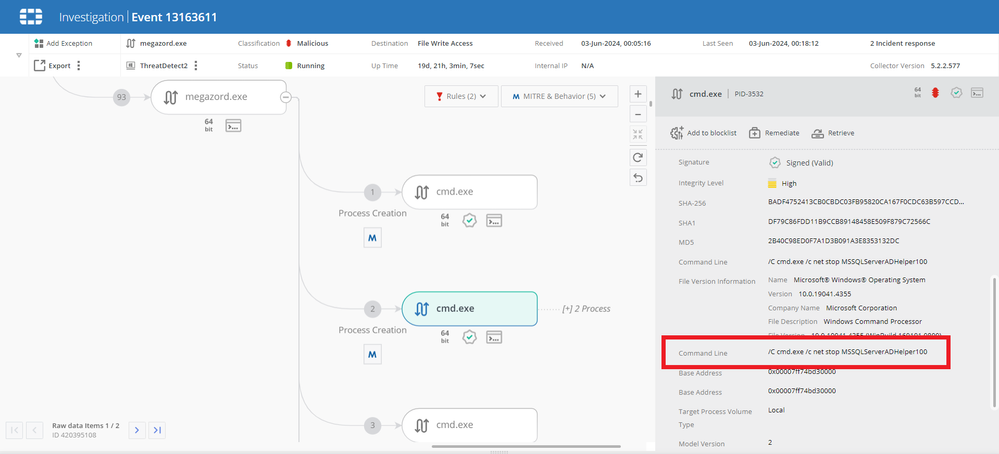Expand the '[+] 2 Process' children
Viewport: 999px width, 454px height.
pyautogui.click(x=585, y=309)
